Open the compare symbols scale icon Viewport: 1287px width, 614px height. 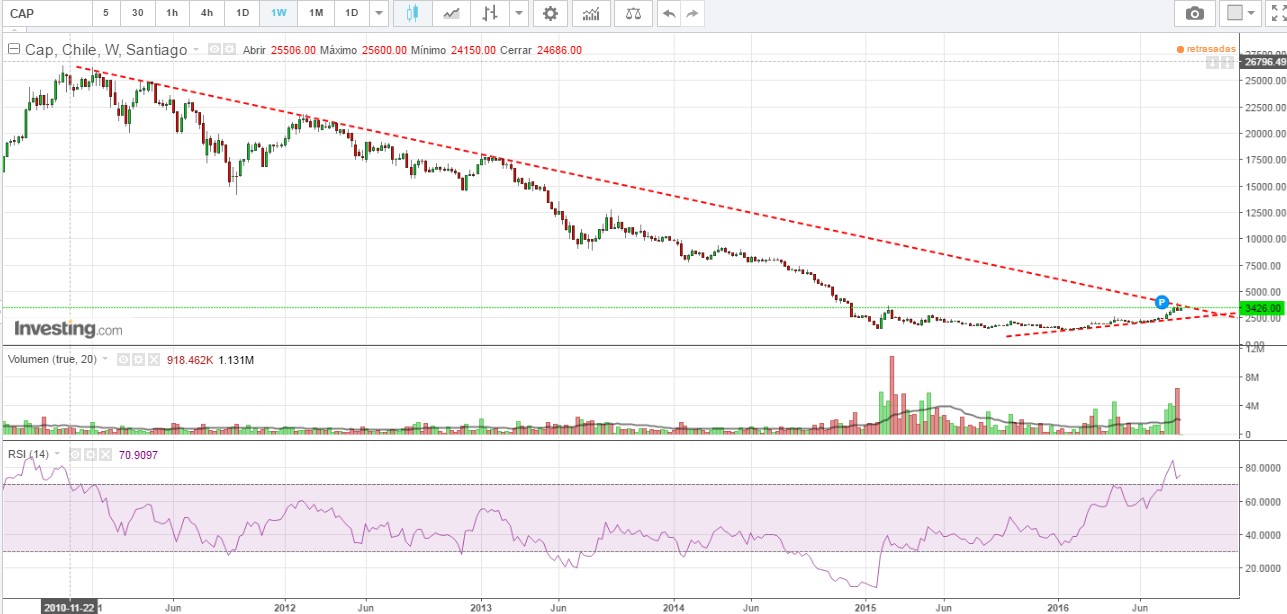point(633,13)
